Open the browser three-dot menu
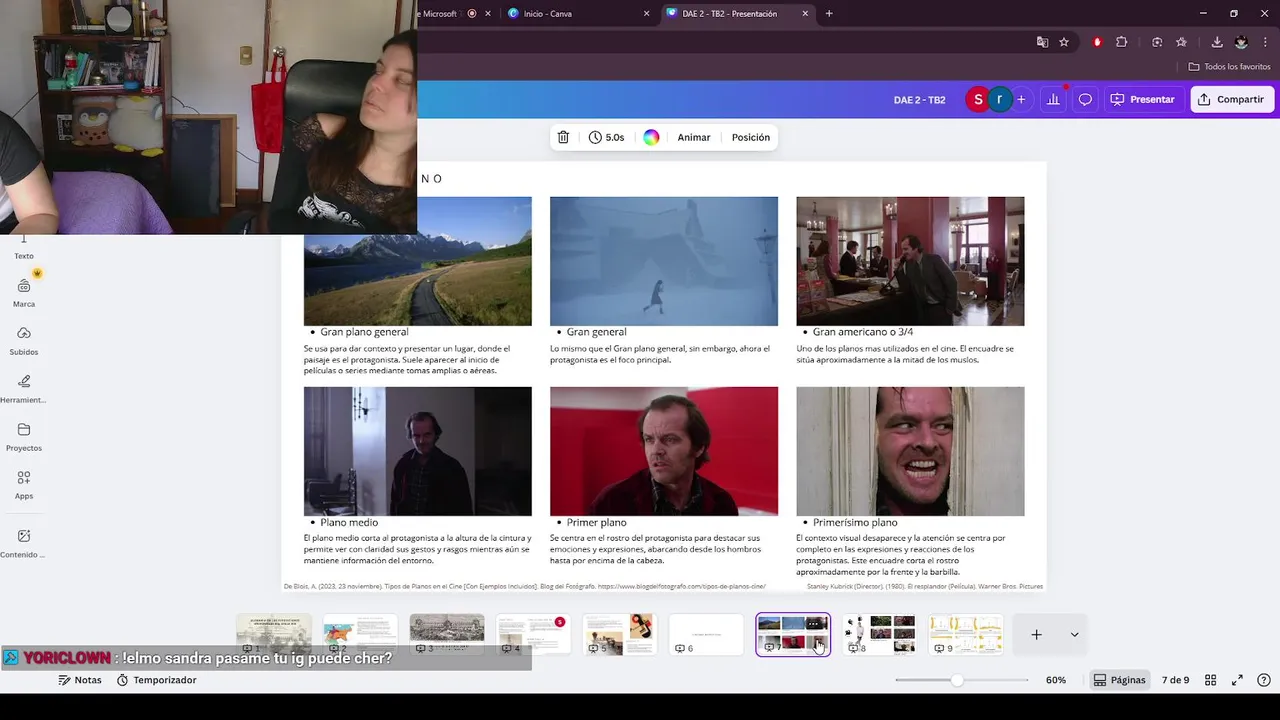1280x720 pixels. click(x=1265, y=42)
